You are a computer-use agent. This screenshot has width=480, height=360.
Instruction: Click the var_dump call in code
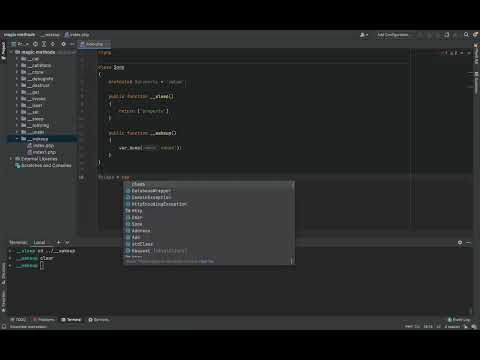click(x=130, y=148)
